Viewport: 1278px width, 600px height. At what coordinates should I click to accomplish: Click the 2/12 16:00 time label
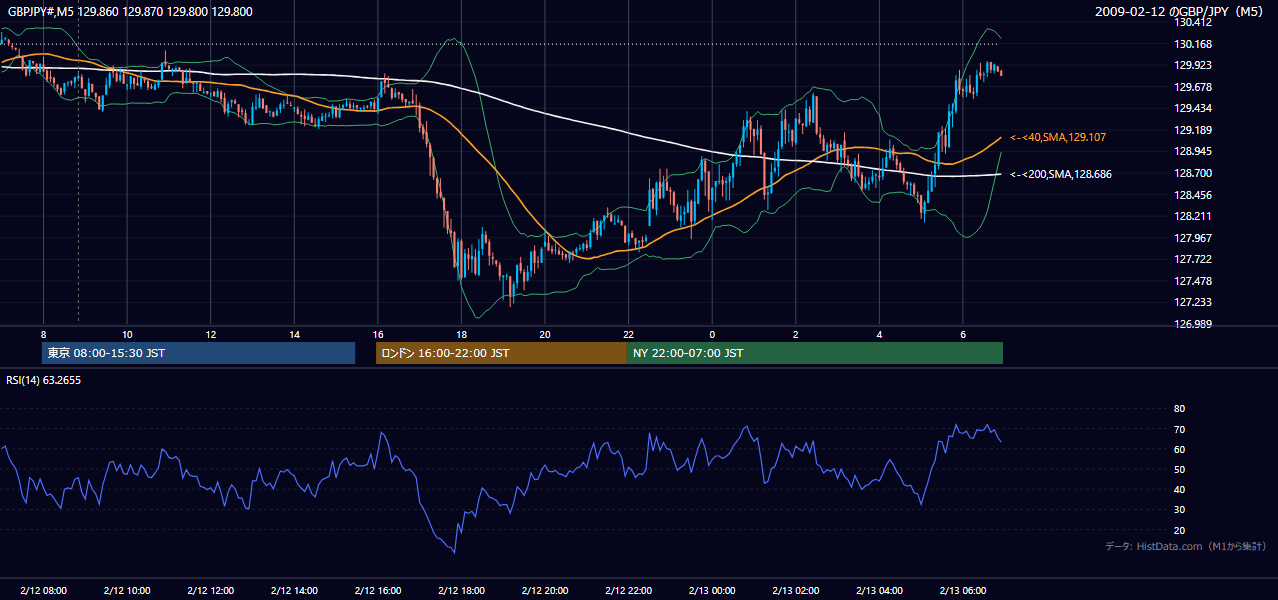click(377, 590)
